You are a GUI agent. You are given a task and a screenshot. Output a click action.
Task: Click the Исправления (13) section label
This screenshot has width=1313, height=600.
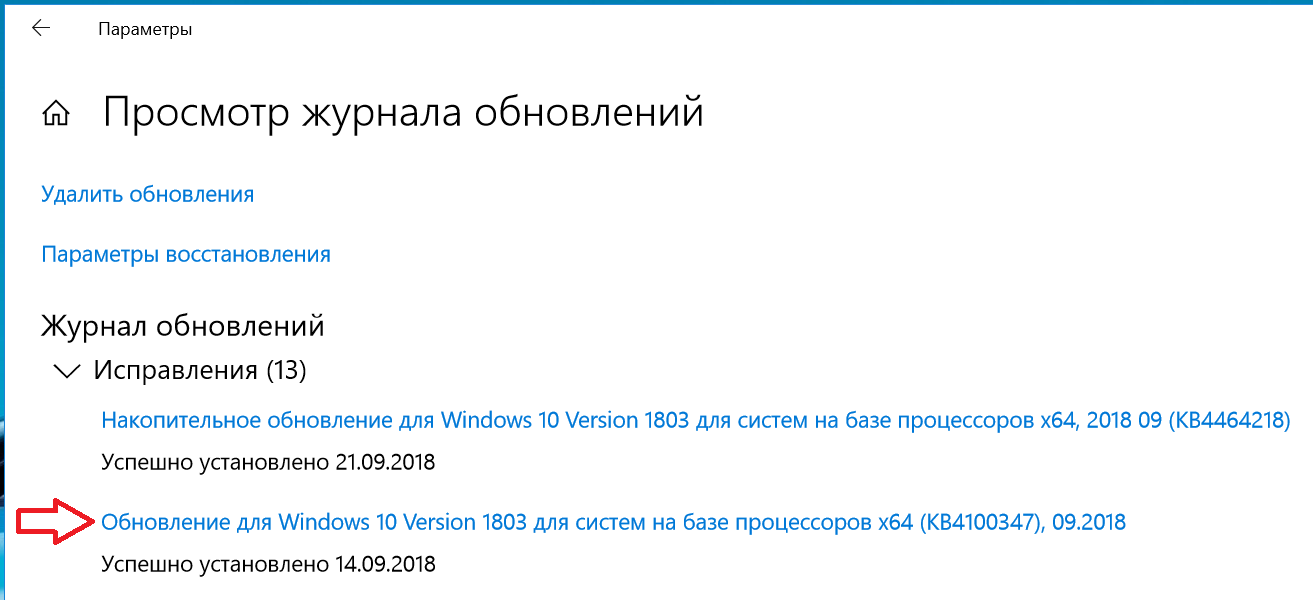(199, 371)
